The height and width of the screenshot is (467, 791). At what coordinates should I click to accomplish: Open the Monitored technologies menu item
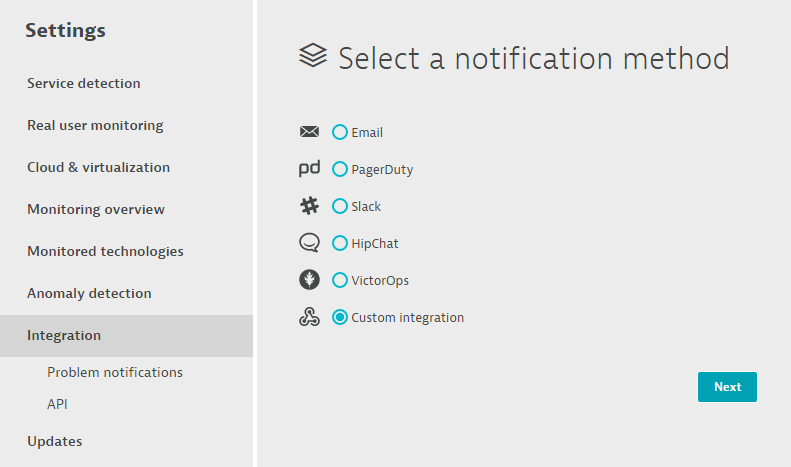(105, 251)
